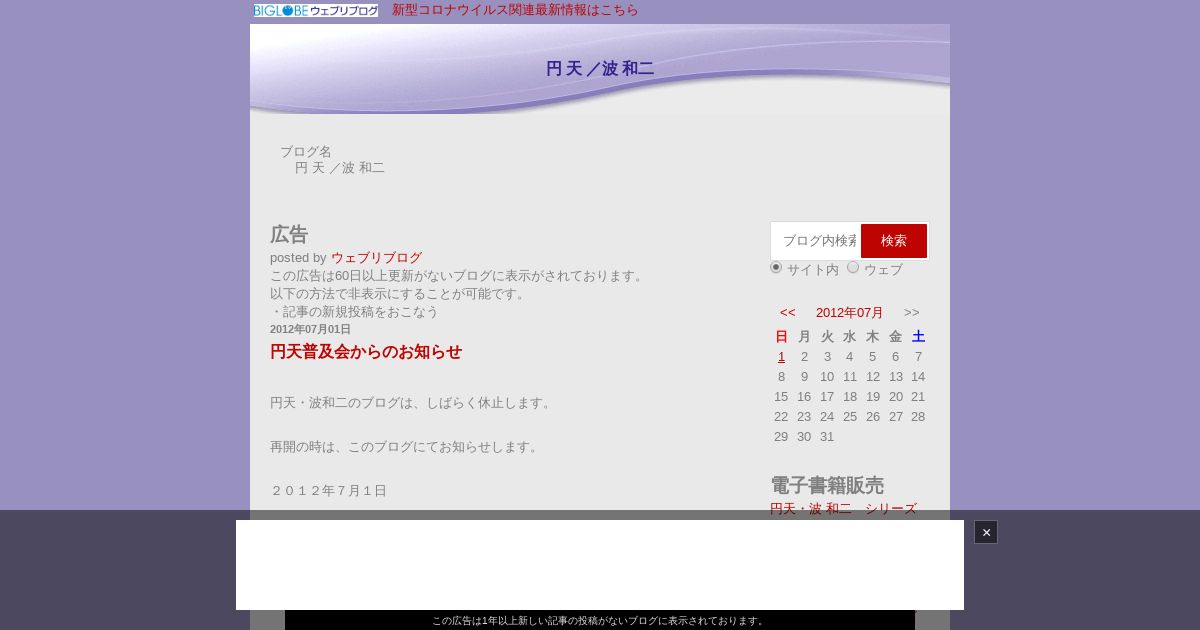Select the サイト内 radio option

pyautogui.click(x=776, y=267)
